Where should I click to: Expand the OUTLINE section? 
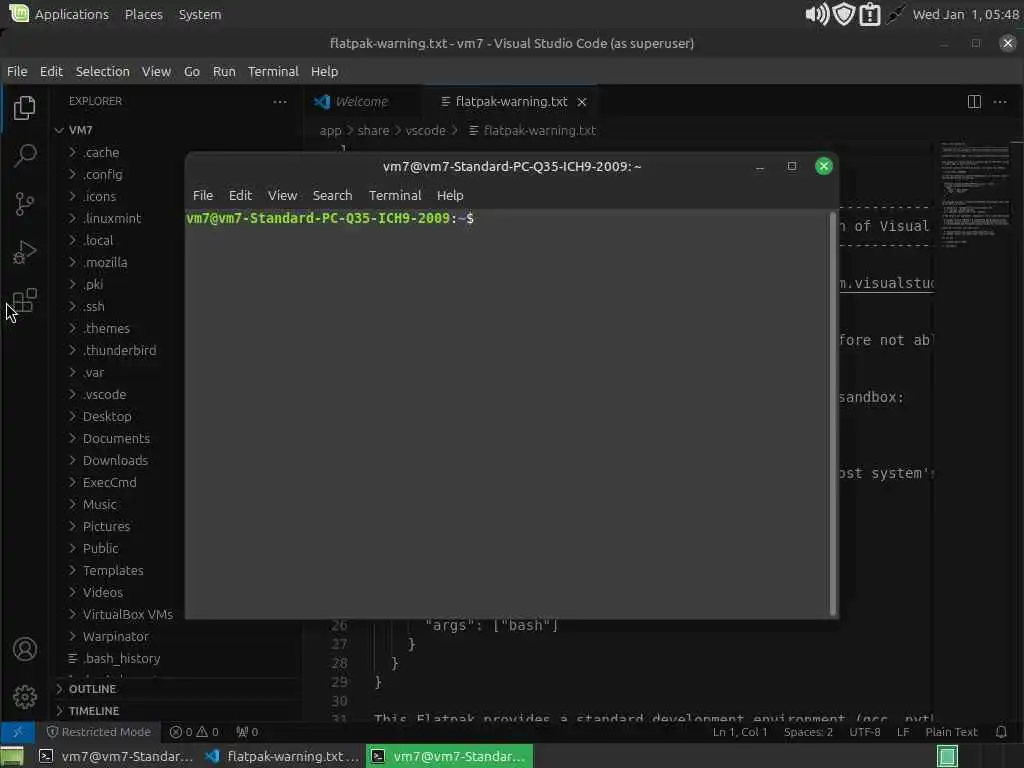(92, 689)
